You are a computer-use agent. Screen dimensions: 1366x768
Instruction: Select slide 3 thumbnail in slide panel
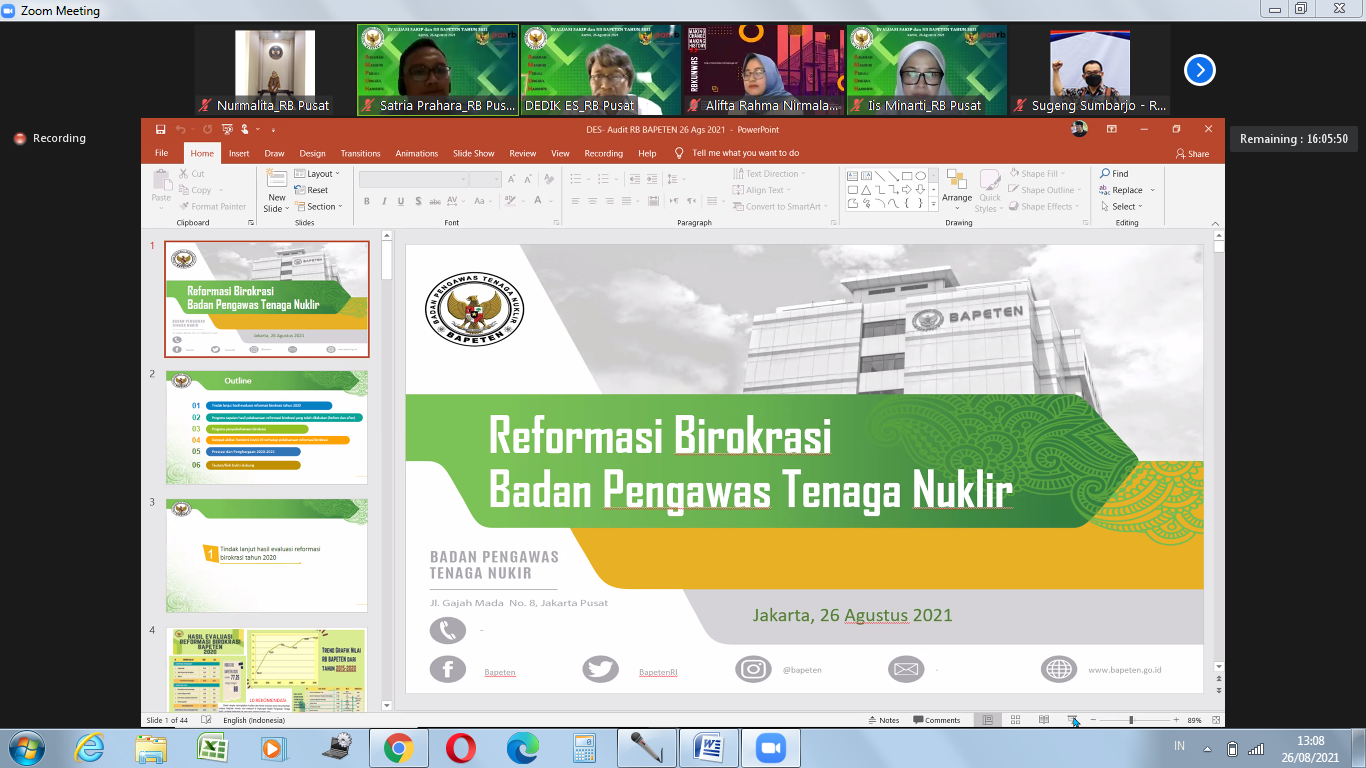pyautogui.click(x=266, y=555)
